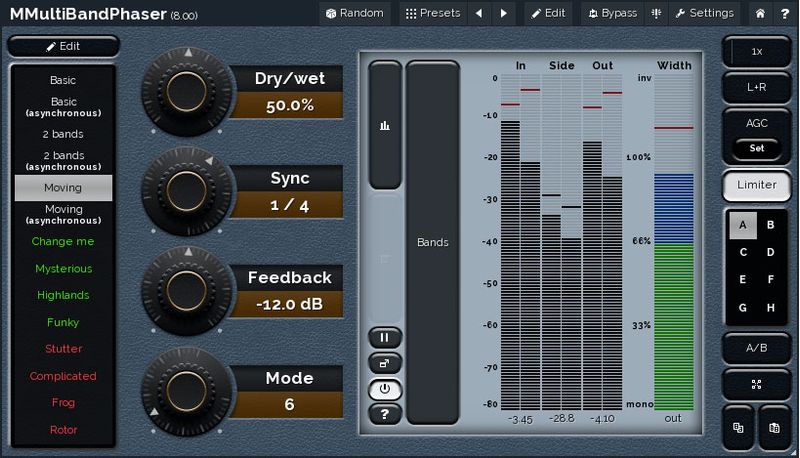
Task: Click the copy preset icon
Action: click(738, 428)
